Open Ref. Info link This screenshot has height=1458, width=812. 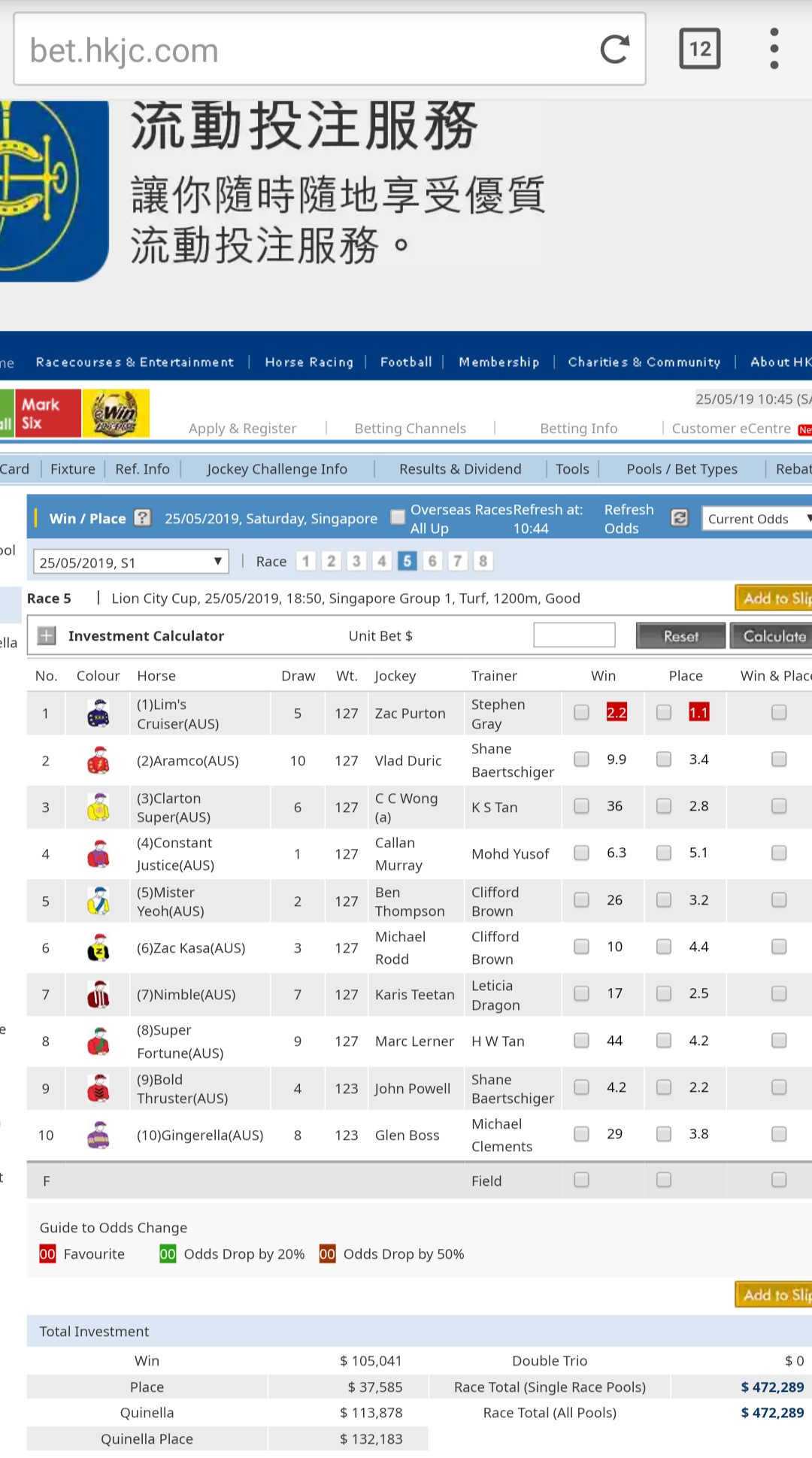point(143,469)
